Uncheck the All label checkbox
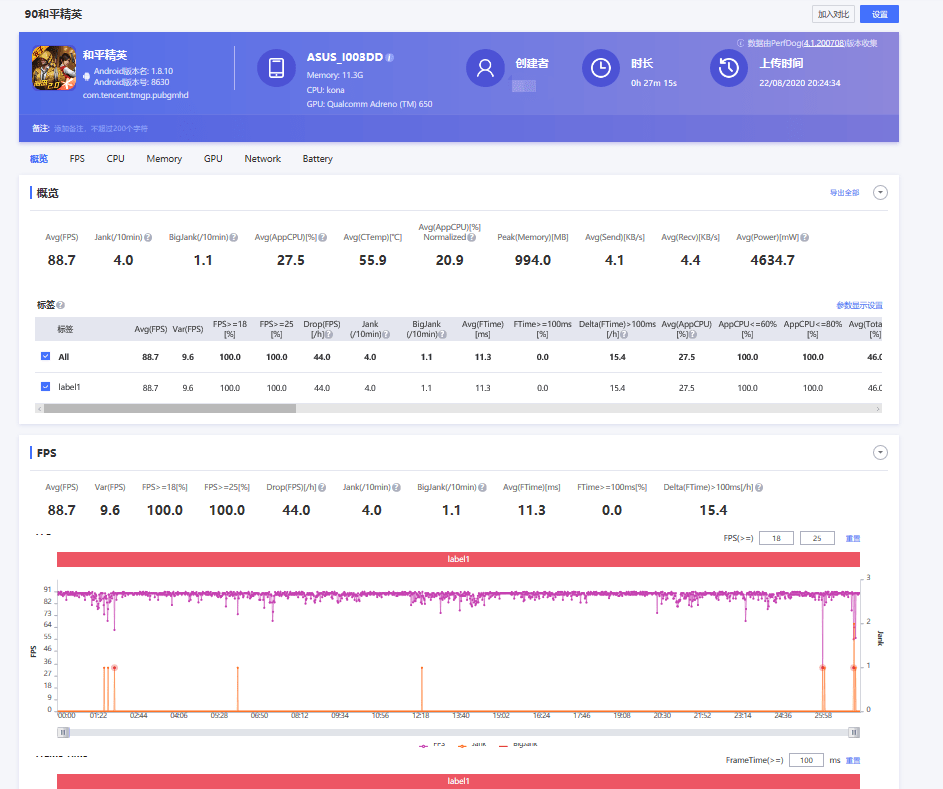The height and width of the screenshot is (789, 943). pos(45,356)
